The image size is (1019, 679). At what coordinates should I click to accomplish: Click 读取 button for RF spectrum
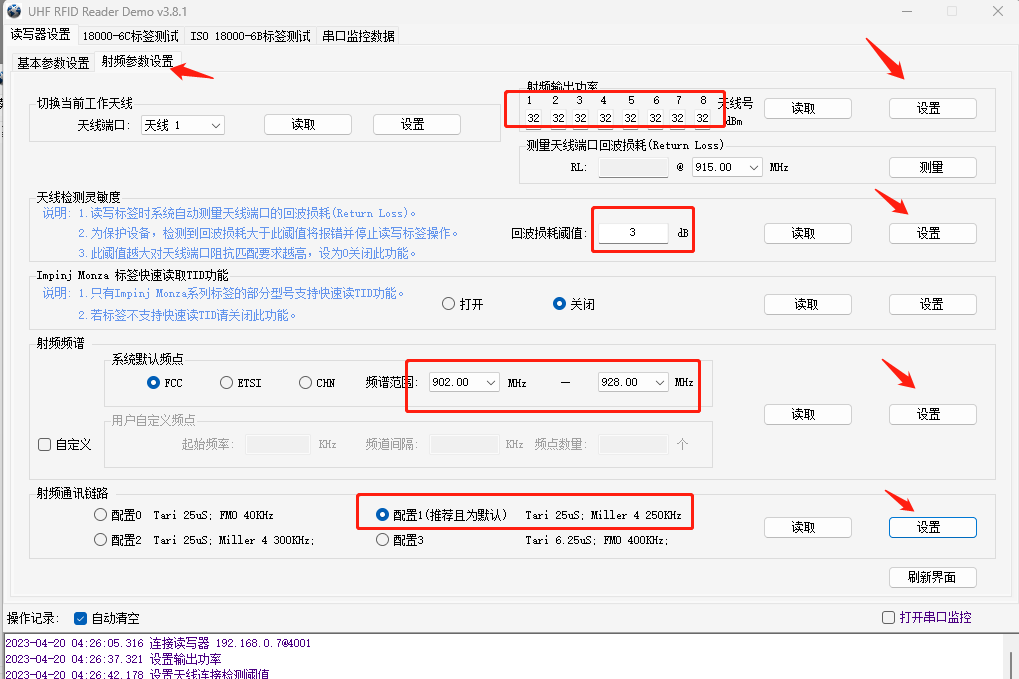point(808,415)
